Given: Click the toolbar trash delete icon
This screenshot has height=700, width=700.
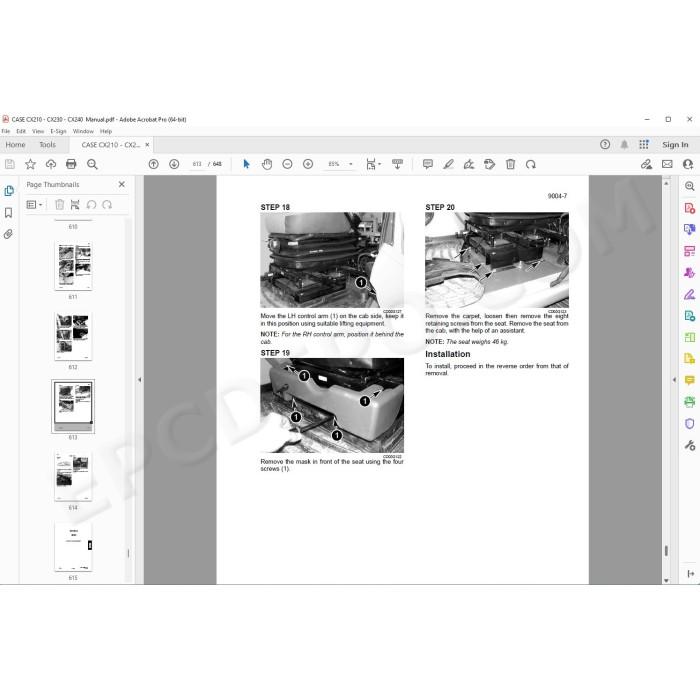Looking at the screenshot, I should click(x=510, y=164).
